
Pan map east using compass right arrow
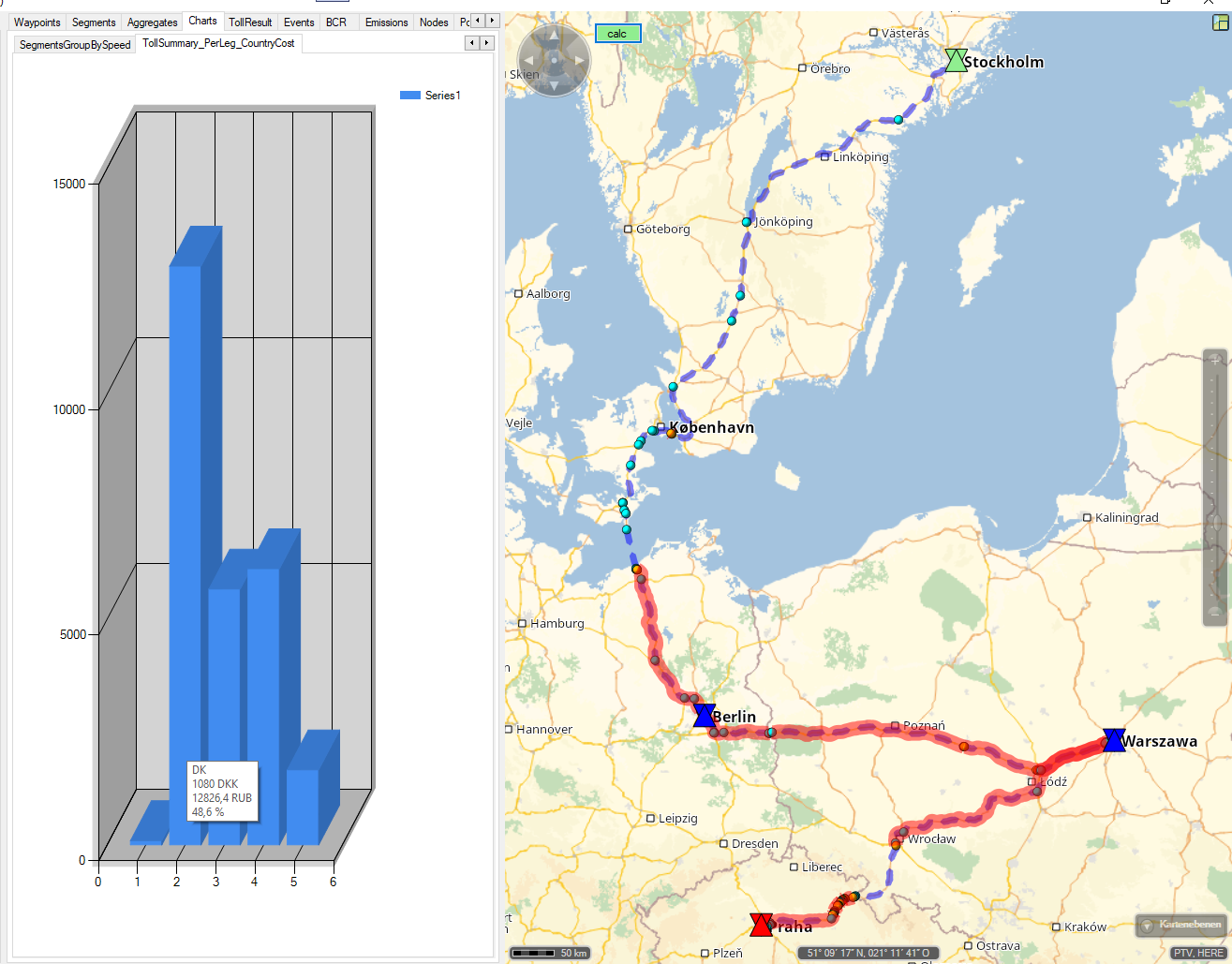[x=580, y=61]
